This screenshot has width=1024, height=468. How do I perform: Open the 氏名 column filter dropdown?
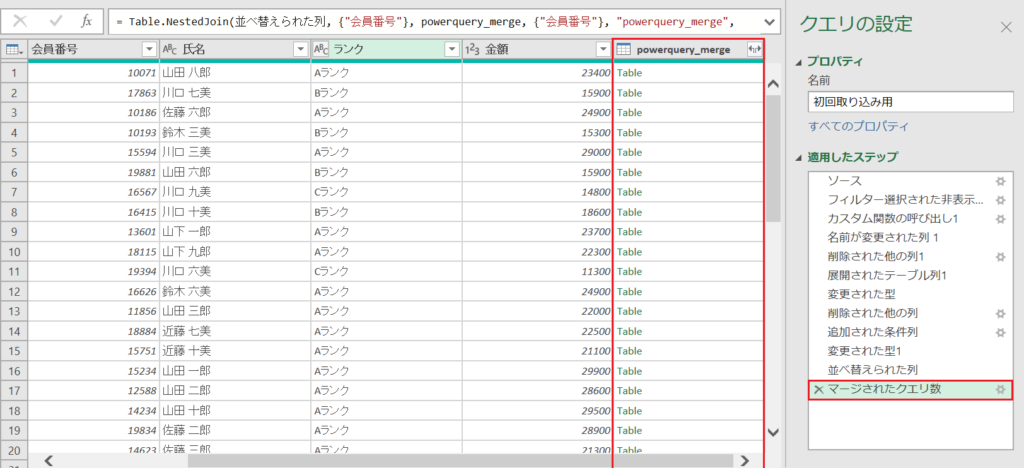tap(300, 50)
